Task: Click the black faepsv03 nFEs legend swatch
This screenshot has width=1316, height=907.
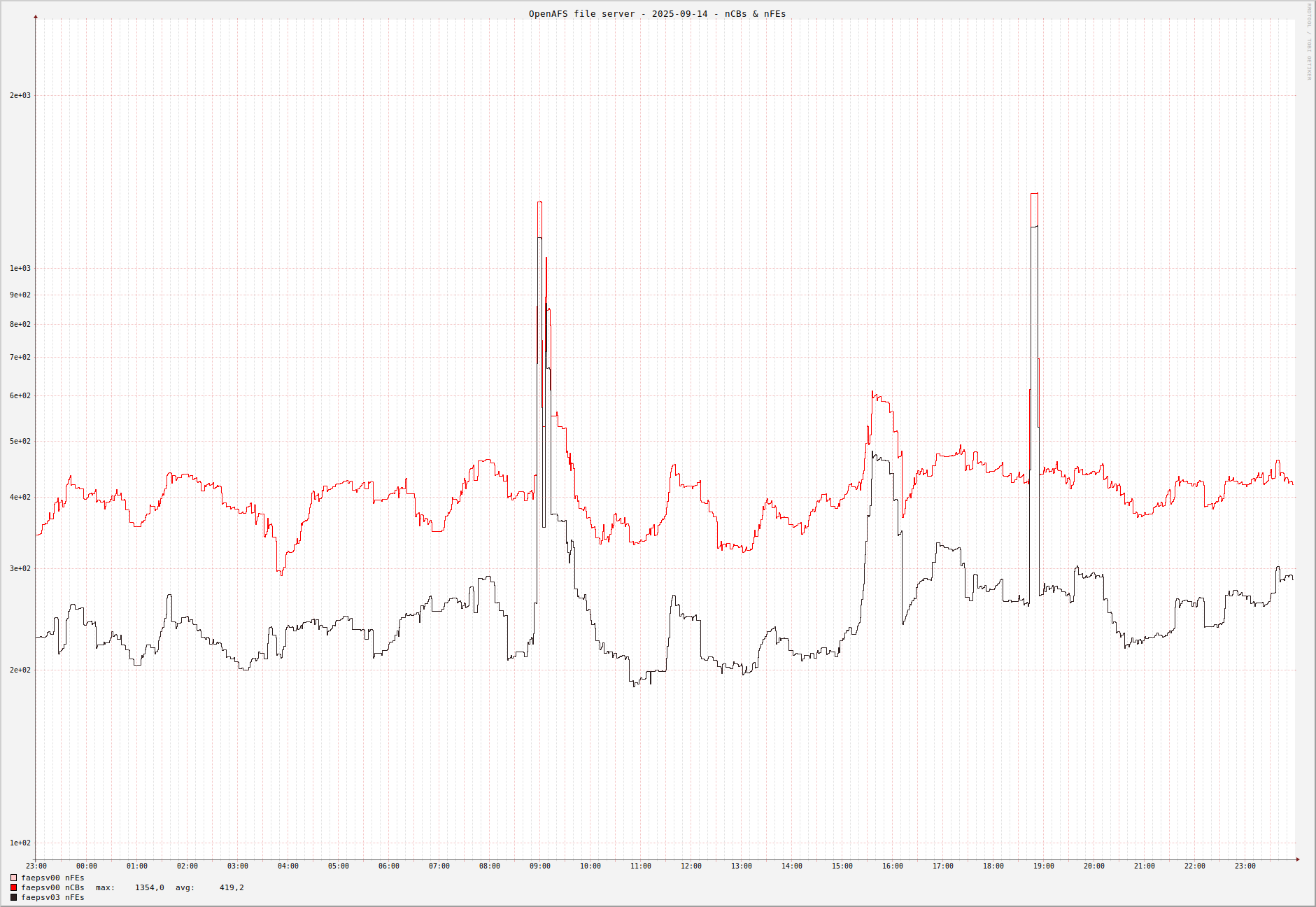Action: coord(13,897)
